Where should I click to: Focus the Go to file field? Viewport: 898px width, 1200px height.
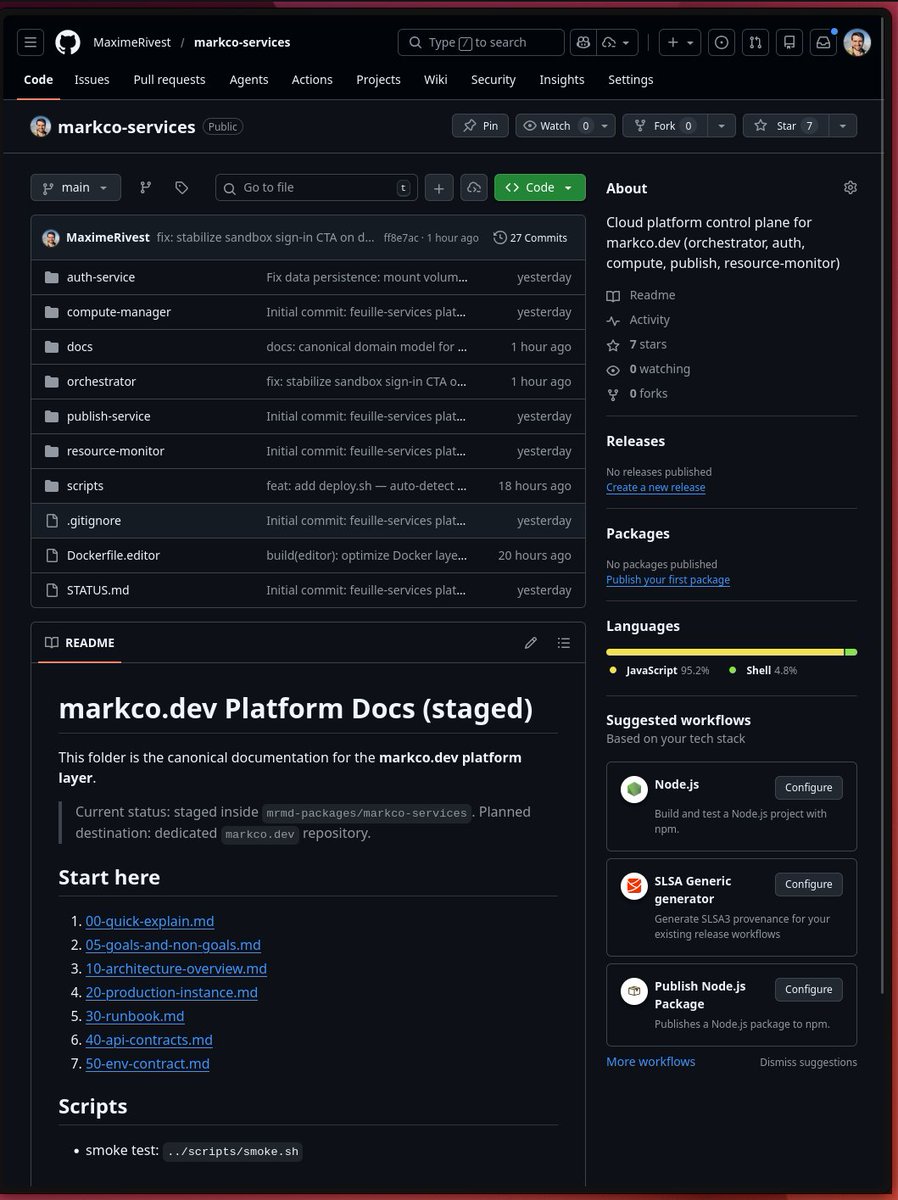[x=316, y=187]
